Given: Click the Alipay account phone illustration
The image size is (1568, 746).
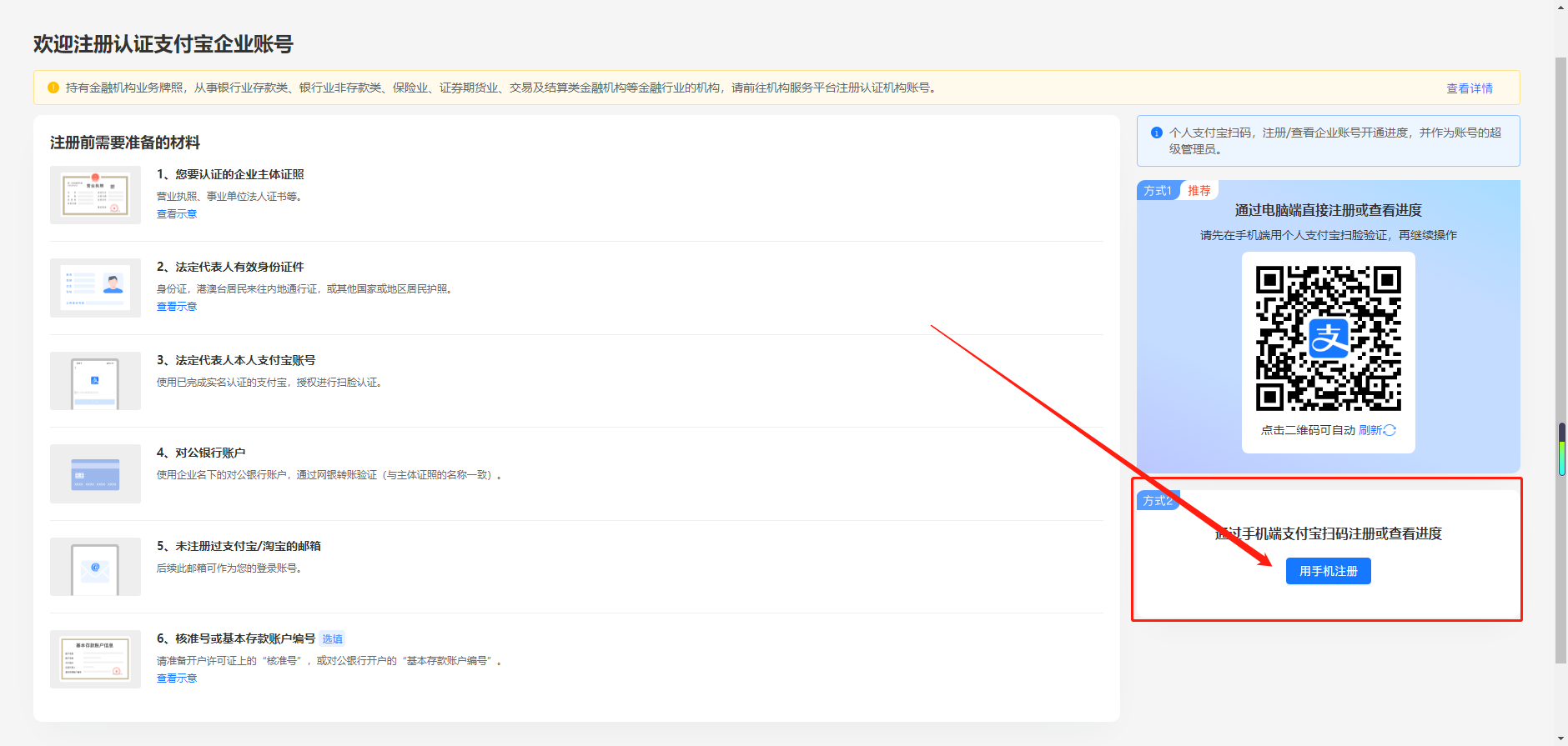Looking at the screenshot, I should (x=95, y=381).
